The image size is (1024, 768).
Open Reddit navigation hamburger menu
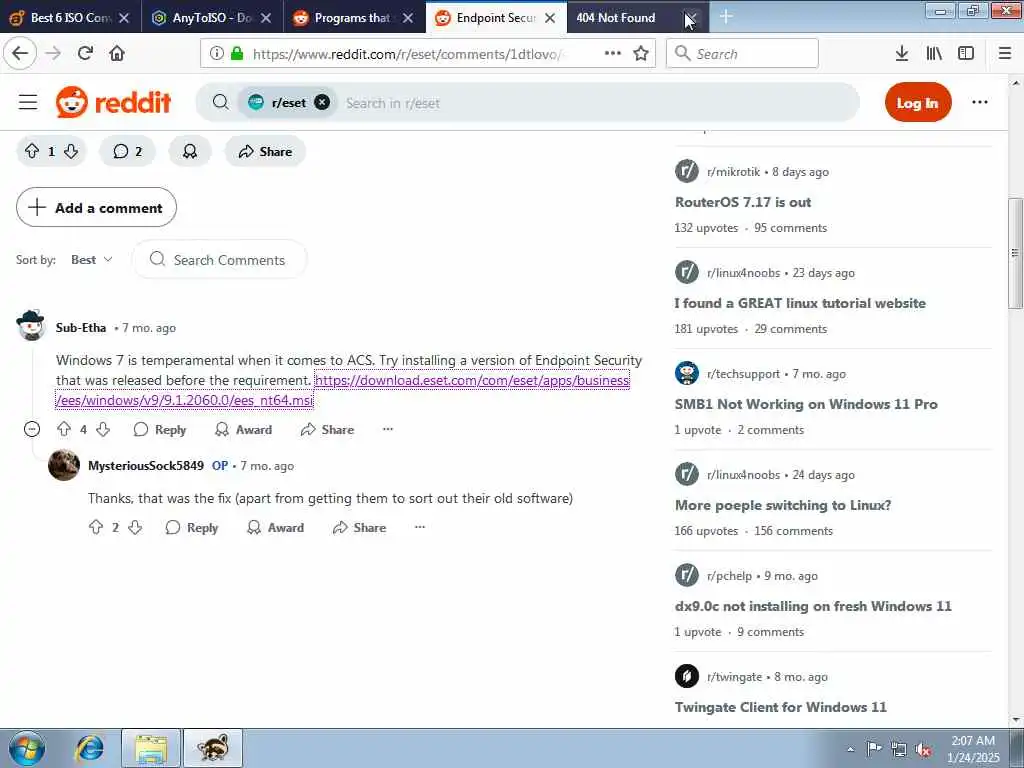pos(27,102)
